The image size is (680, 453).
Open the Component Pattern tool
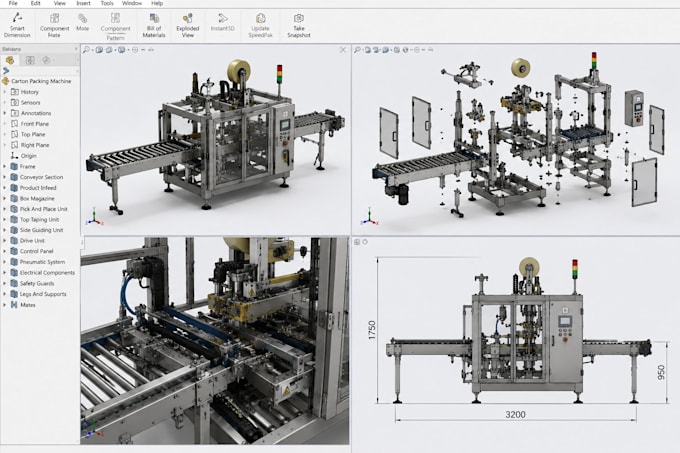[x=115, y=26]
